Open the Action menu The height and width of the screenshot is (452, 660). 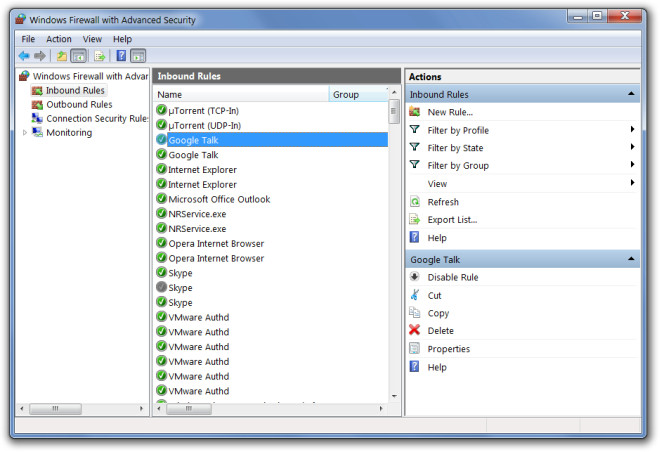[59, 39]
